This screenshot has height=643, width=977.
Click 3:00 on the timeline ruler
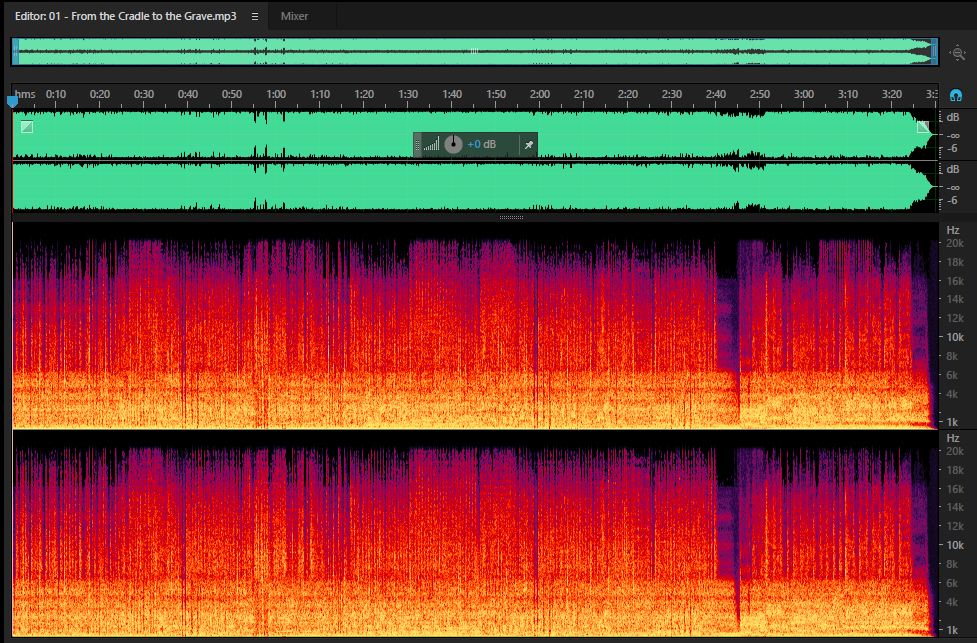[804, 94]
